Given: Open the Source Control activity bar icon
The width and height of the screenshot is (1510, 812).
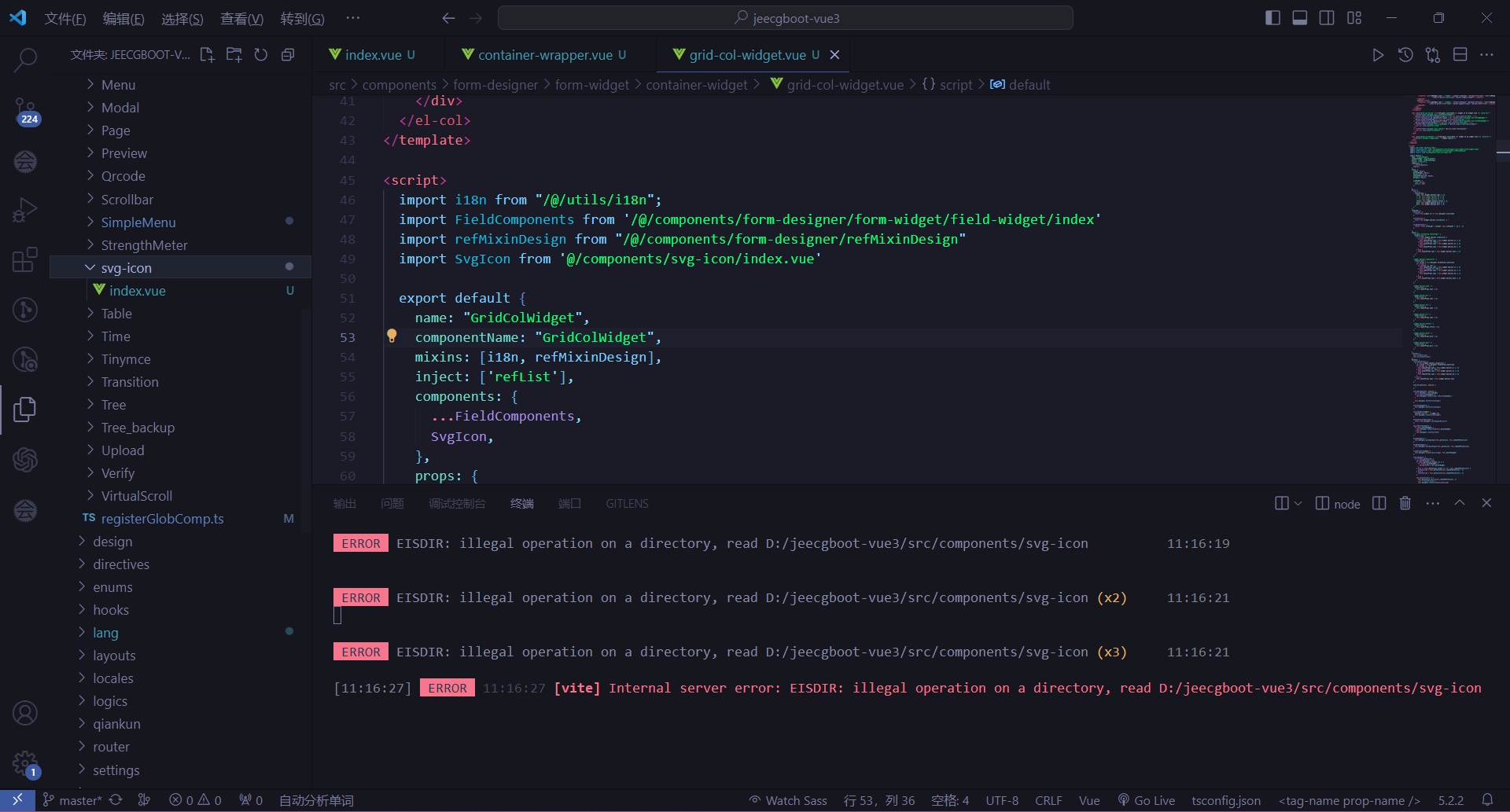Looking at the screenshot, I should point(25,112).
